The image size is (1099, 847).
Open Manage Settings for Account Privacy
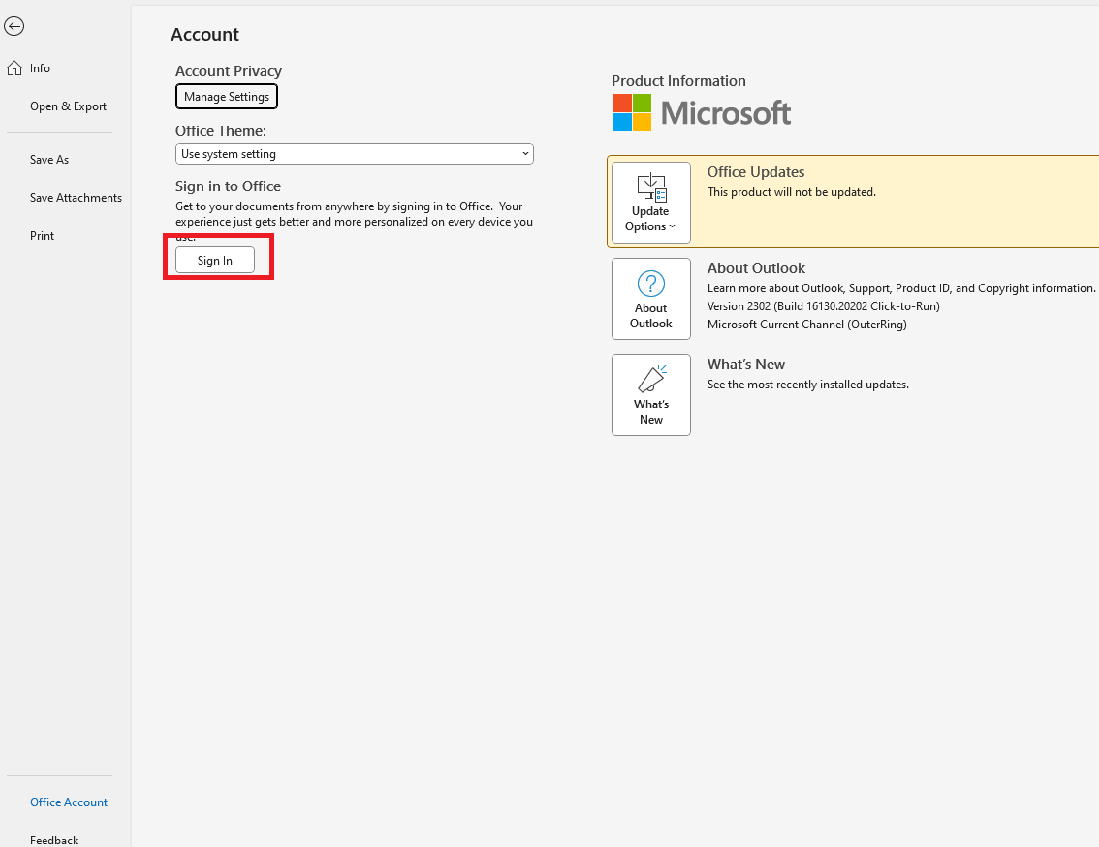tap(226, 96)
